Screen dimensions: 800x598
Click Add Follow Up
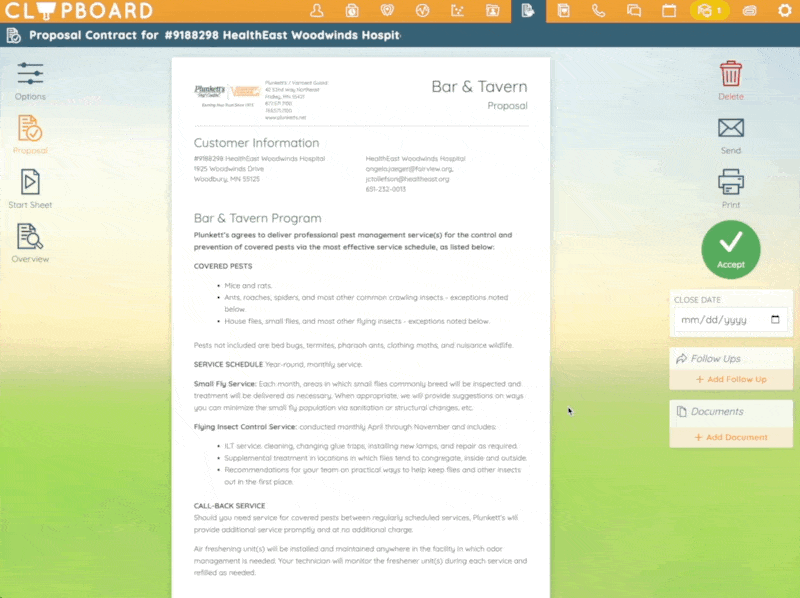pyautogui.click(x=731, y=380)
